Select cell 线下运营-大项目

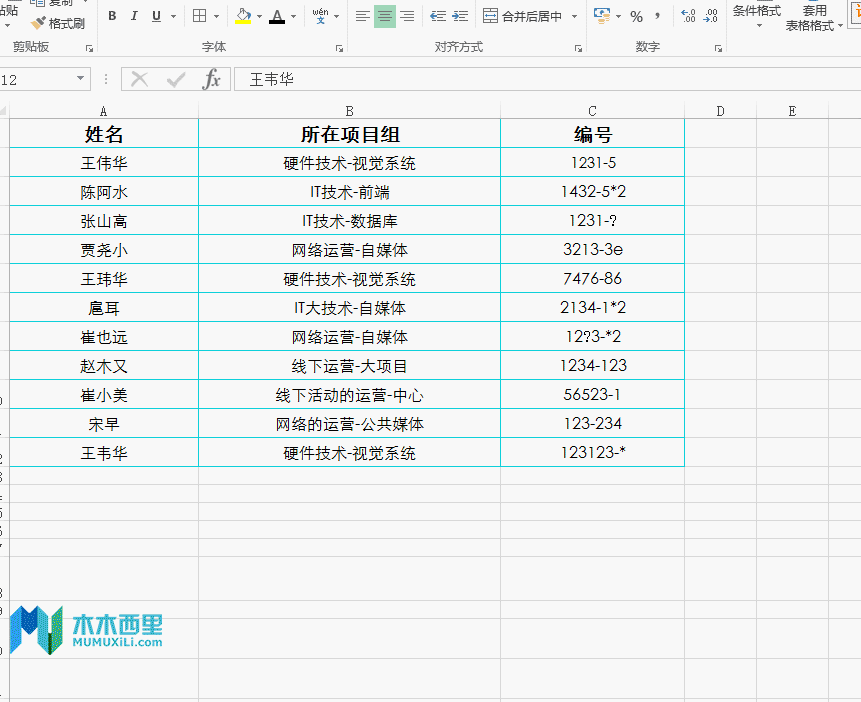349,366
